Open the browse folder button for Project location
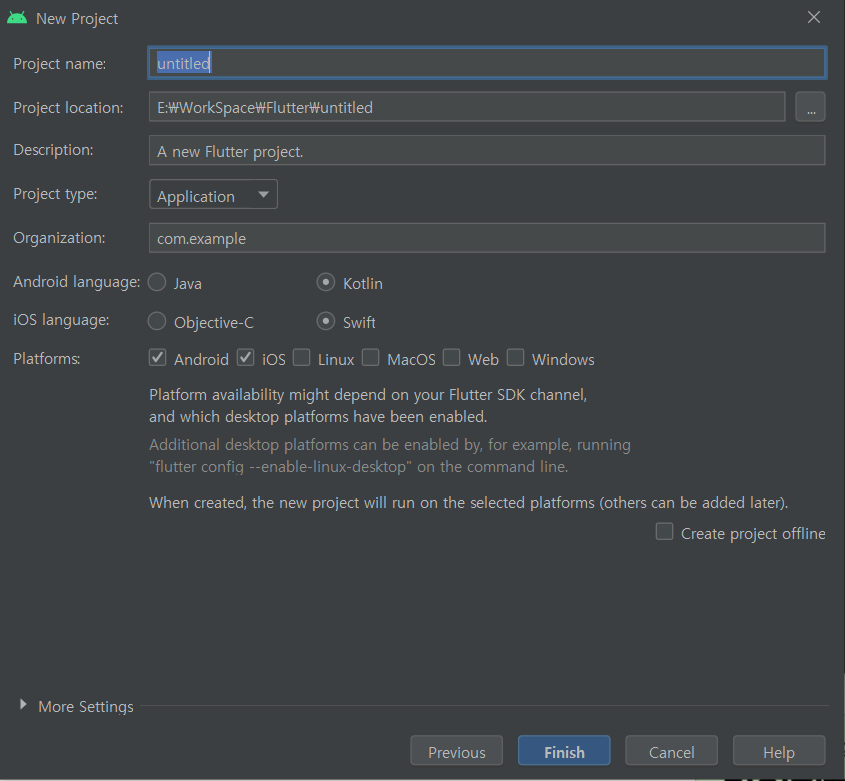This screenshot has height=781, width=845. coord(811,107)
